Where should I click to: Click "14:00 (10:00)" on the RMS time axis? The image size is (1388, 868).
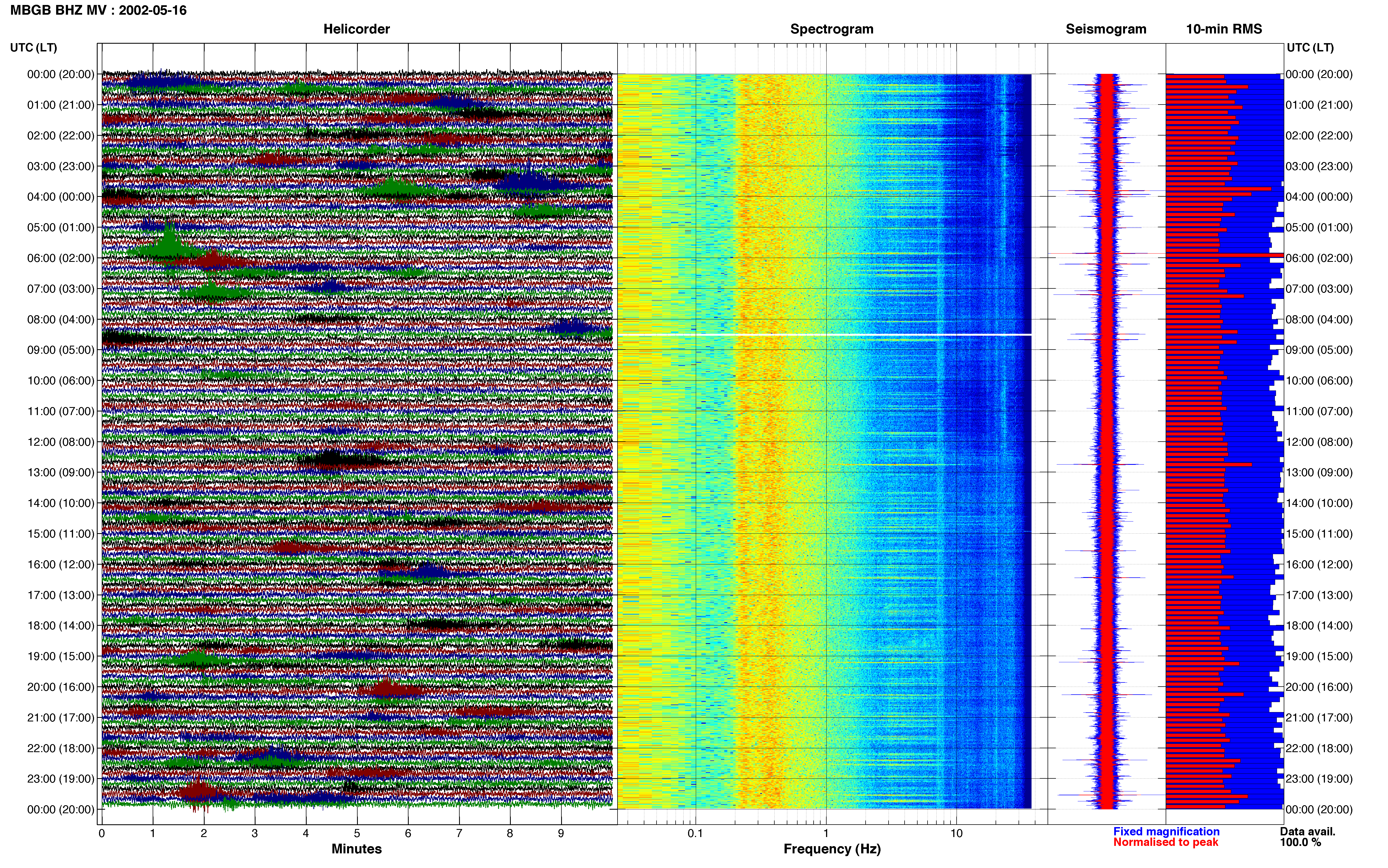(x=1319, y=503)
